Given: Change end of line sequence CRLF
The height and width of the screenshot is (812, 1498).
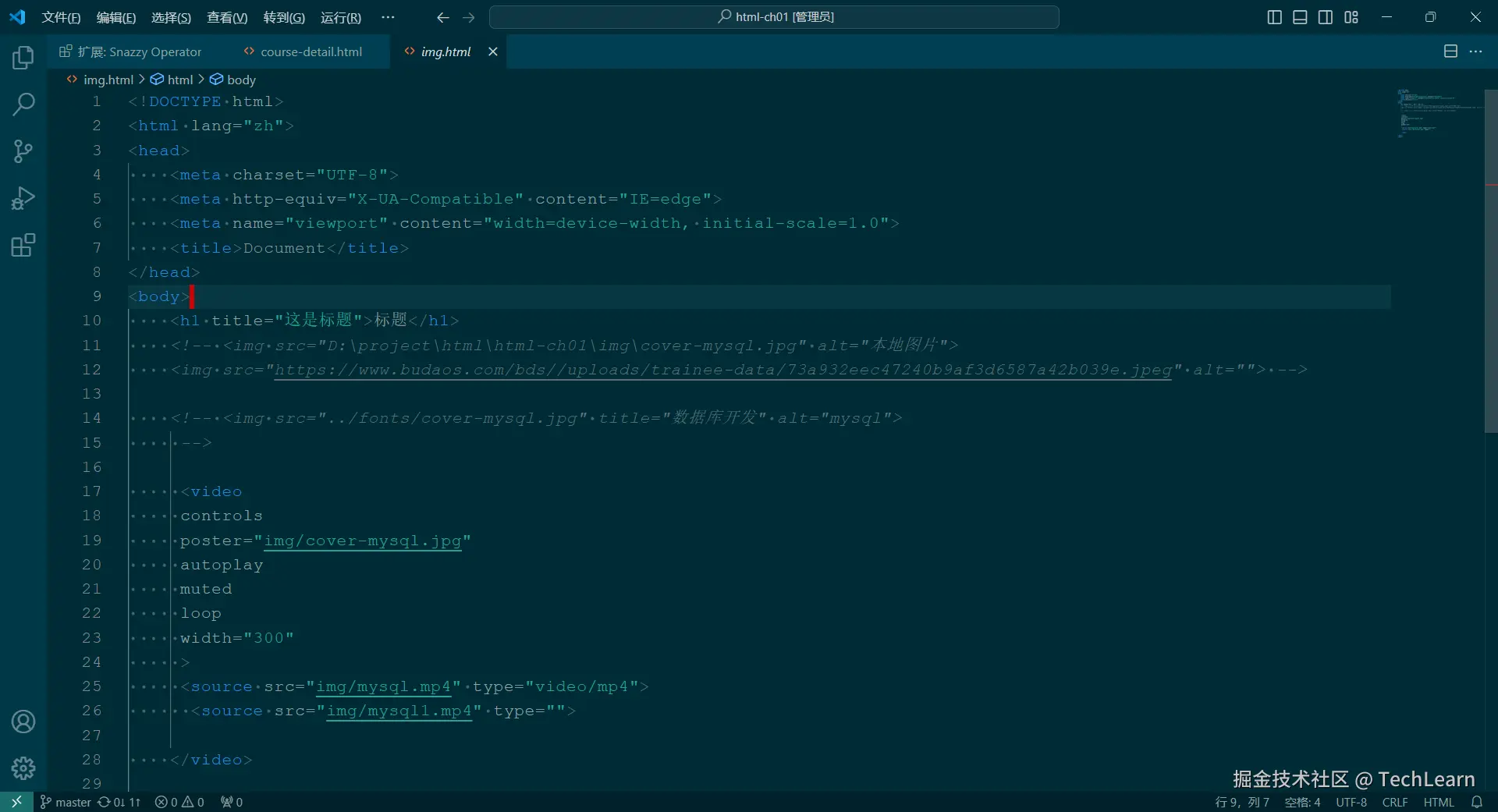Looking at the screenshot, I should pyautogui.click(x=1395, y=802).
